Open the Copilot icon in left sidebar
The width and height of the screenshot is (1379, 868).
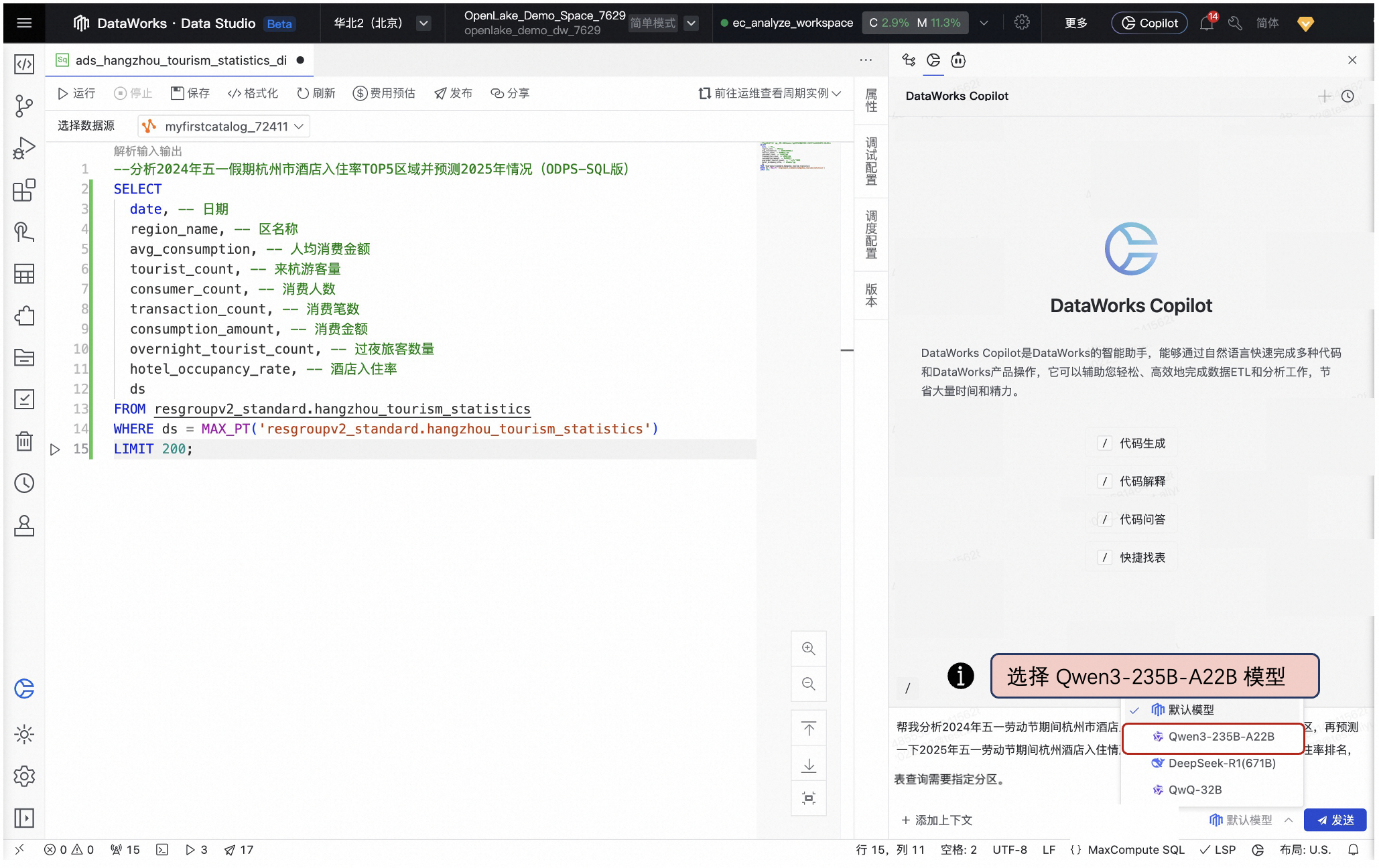(x=24, y=689)
